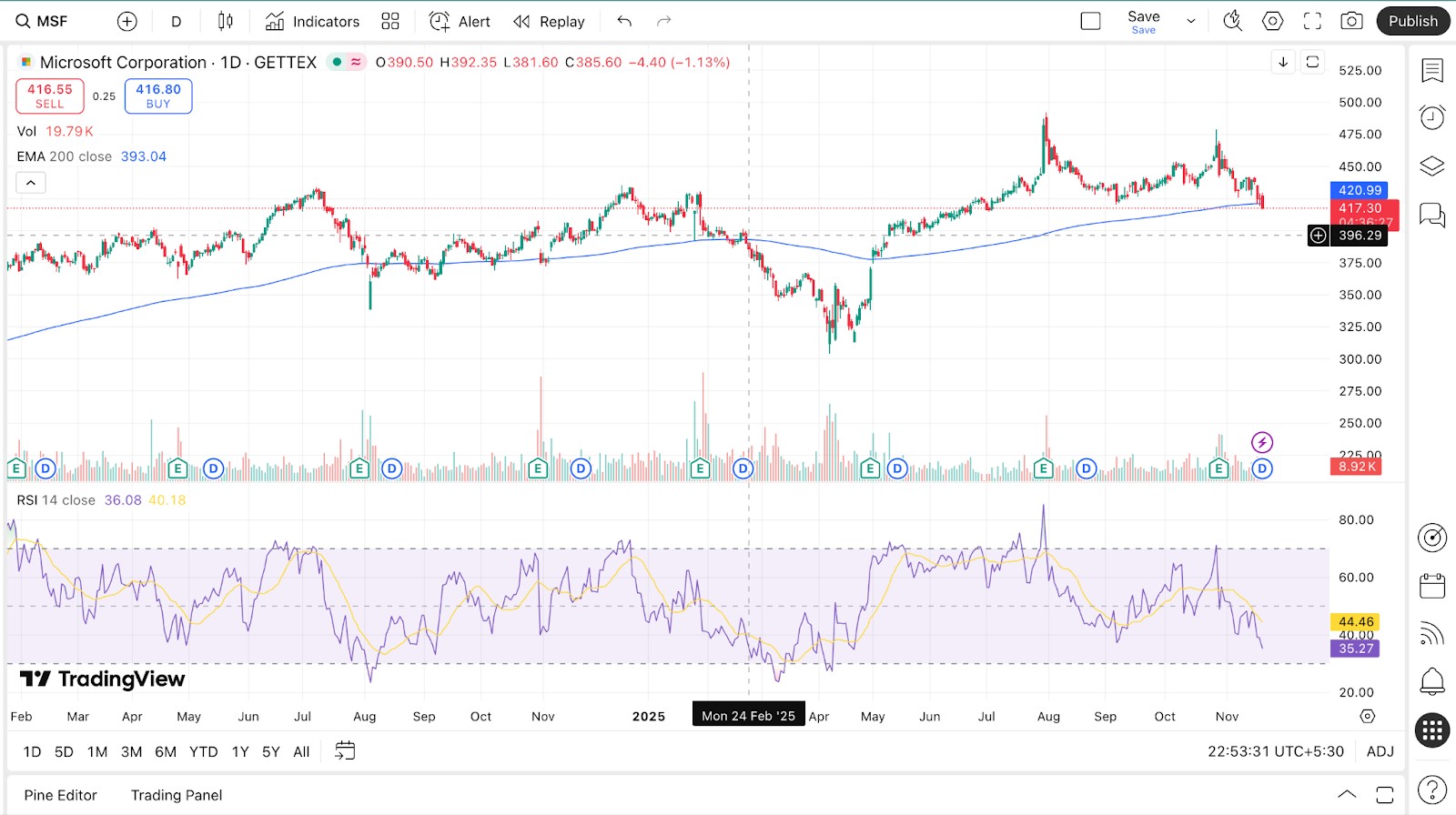The image size is (1456, 815).
Task: Click the 416.55 SELL button
Action: click(50, 96)
